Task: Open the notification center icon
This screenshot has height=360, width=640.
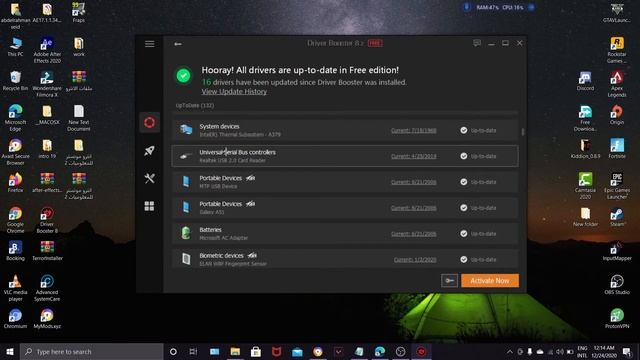Action: (x=627, y=351)
